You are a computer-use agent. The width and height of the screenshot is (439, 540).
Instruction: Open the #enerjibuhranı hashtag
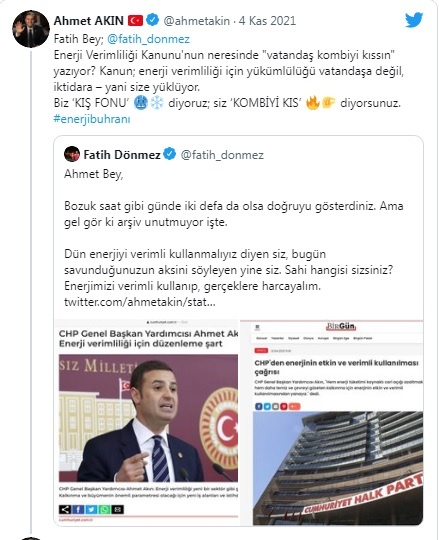(x=92, y=120)
